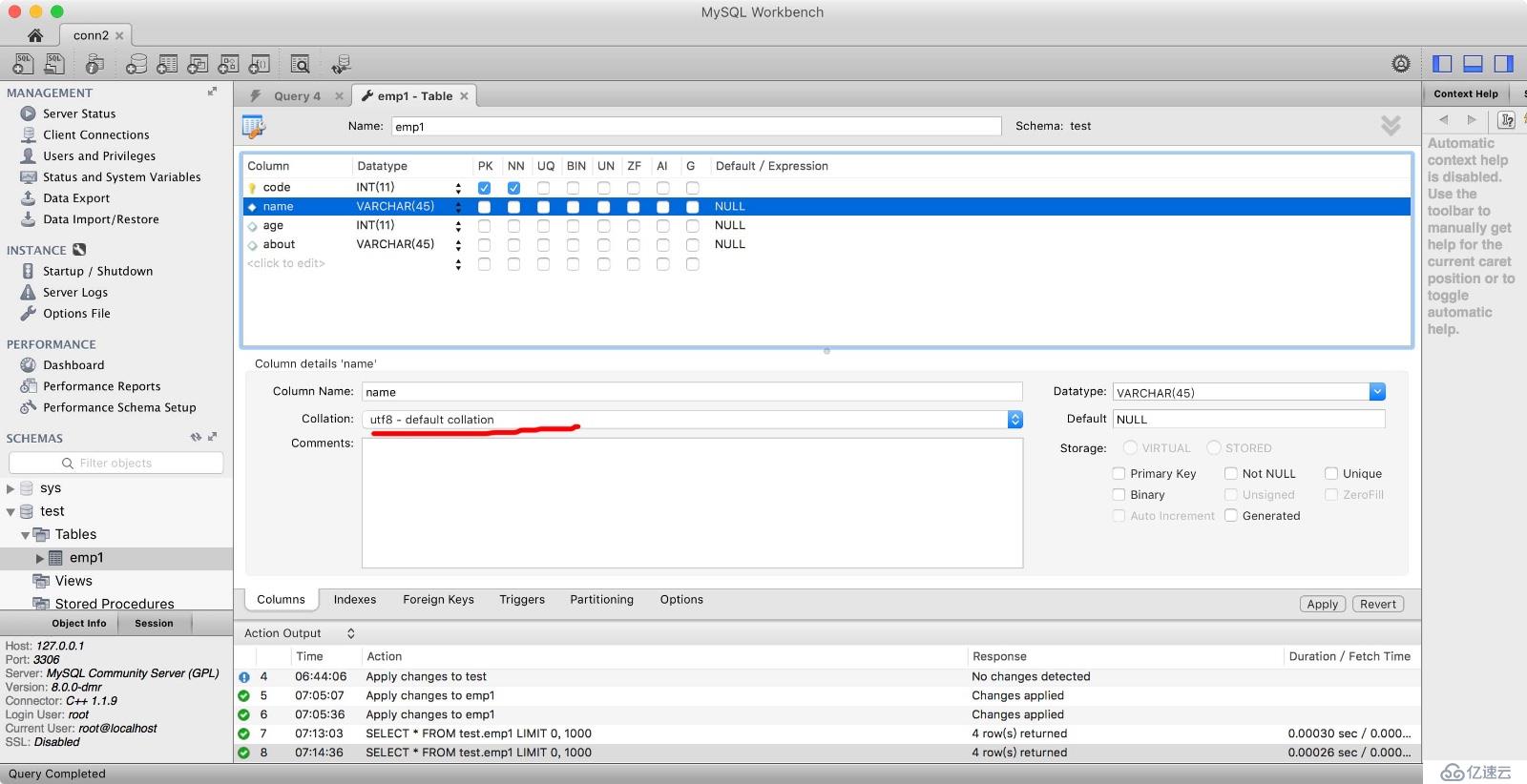Open the Indexes tab
Viewport: 1527px width, 784px height.
click(355, 600)
